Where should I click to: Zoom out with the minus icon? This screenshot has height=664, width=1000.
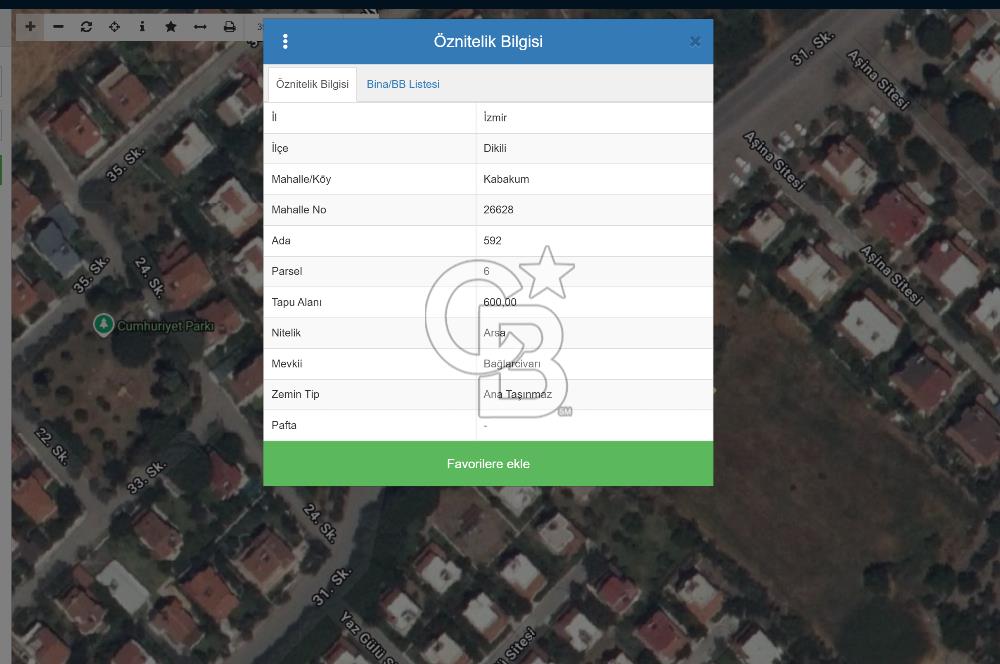58,27
